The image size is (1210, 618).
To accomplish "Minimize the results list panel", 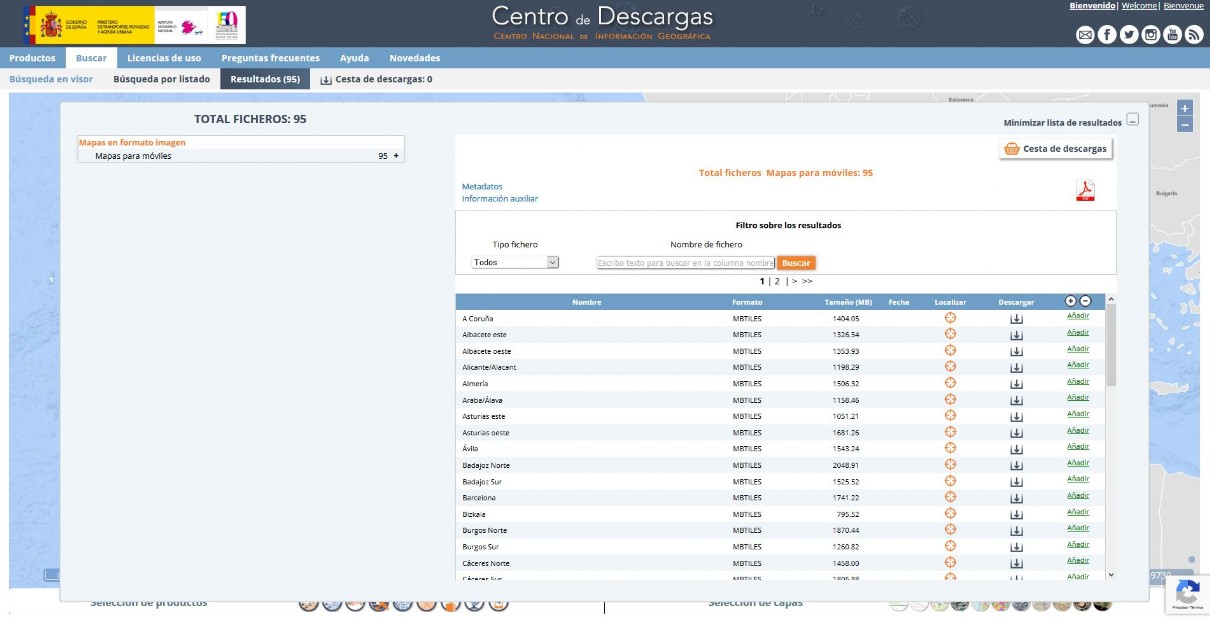I will pyautogui.click(x=1132, y=120).
